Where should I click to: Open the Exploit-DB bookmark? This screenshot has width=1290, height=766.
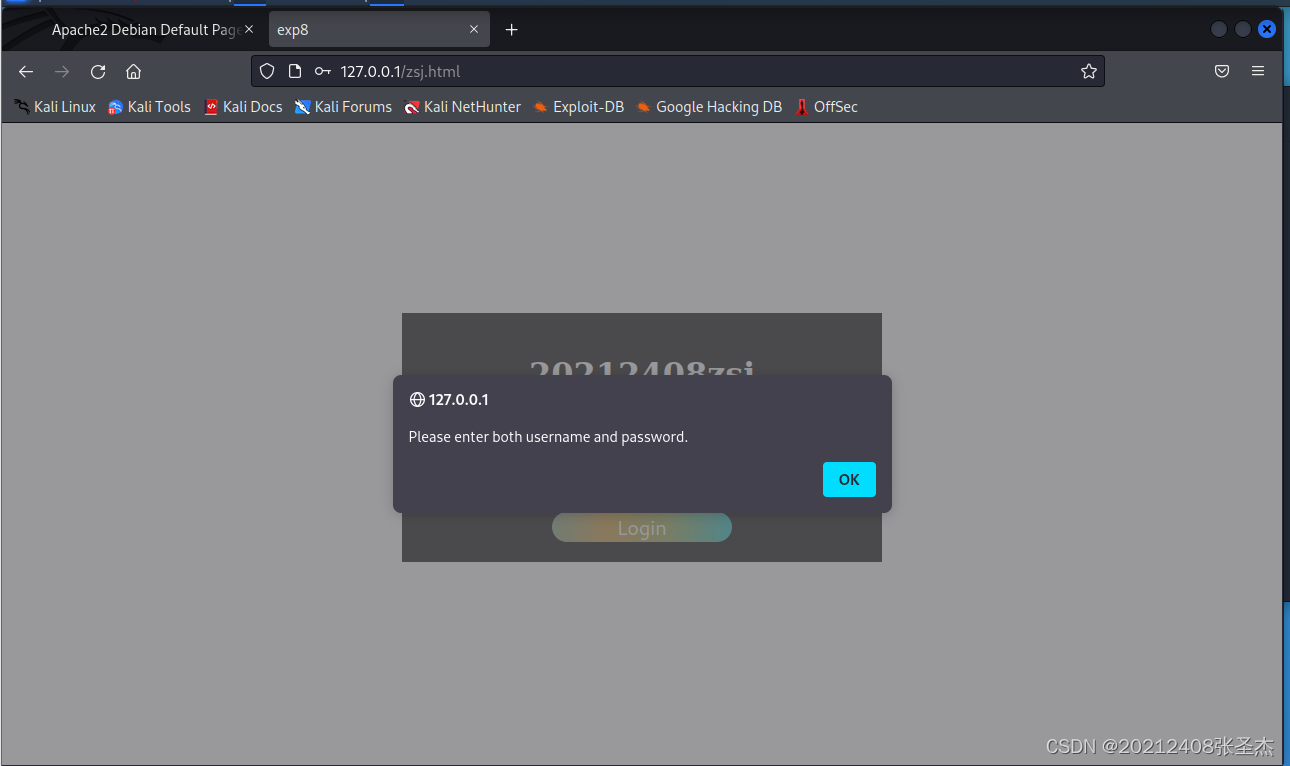pos(578,107)
